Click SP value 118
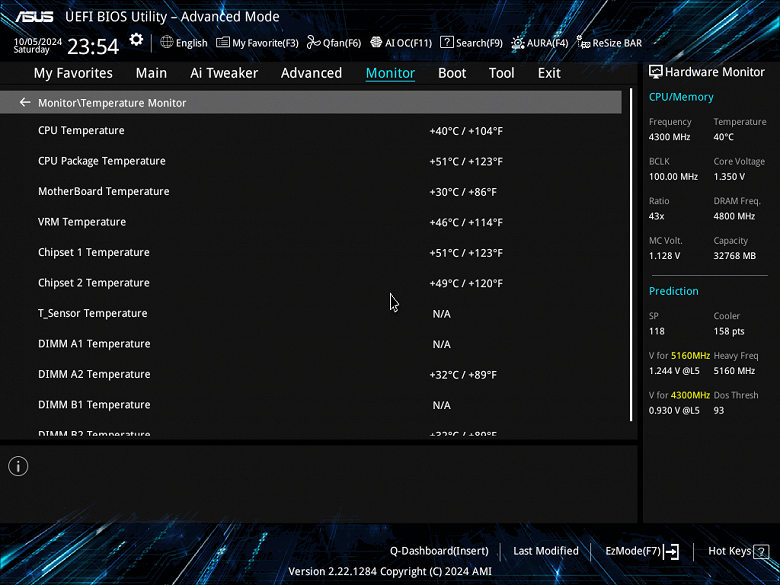The height and width of the screenshot is (585, 780). coord(657,331)
